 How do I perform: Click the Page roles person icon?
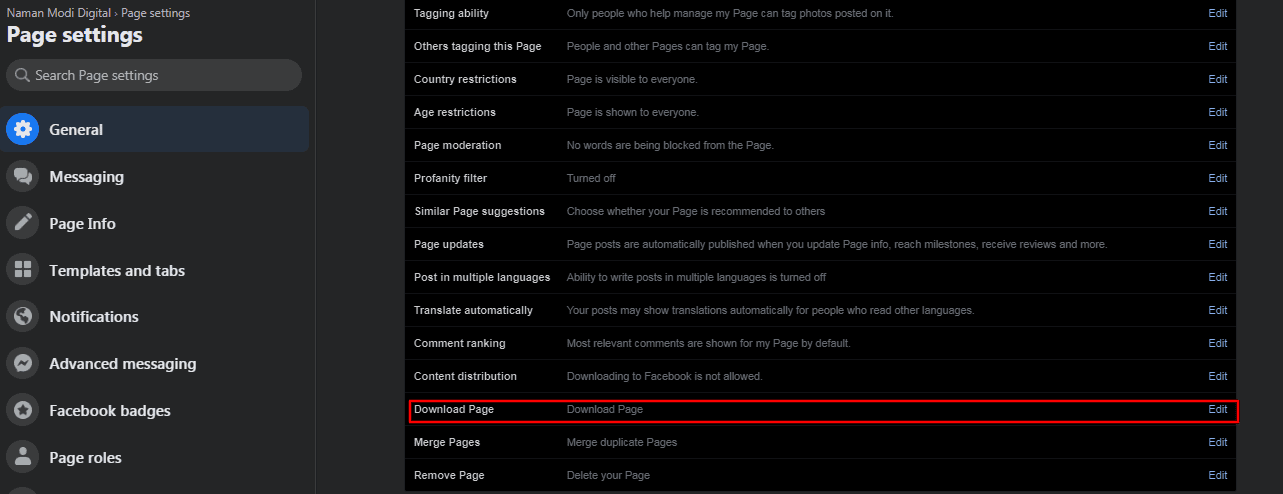[23, 457]
